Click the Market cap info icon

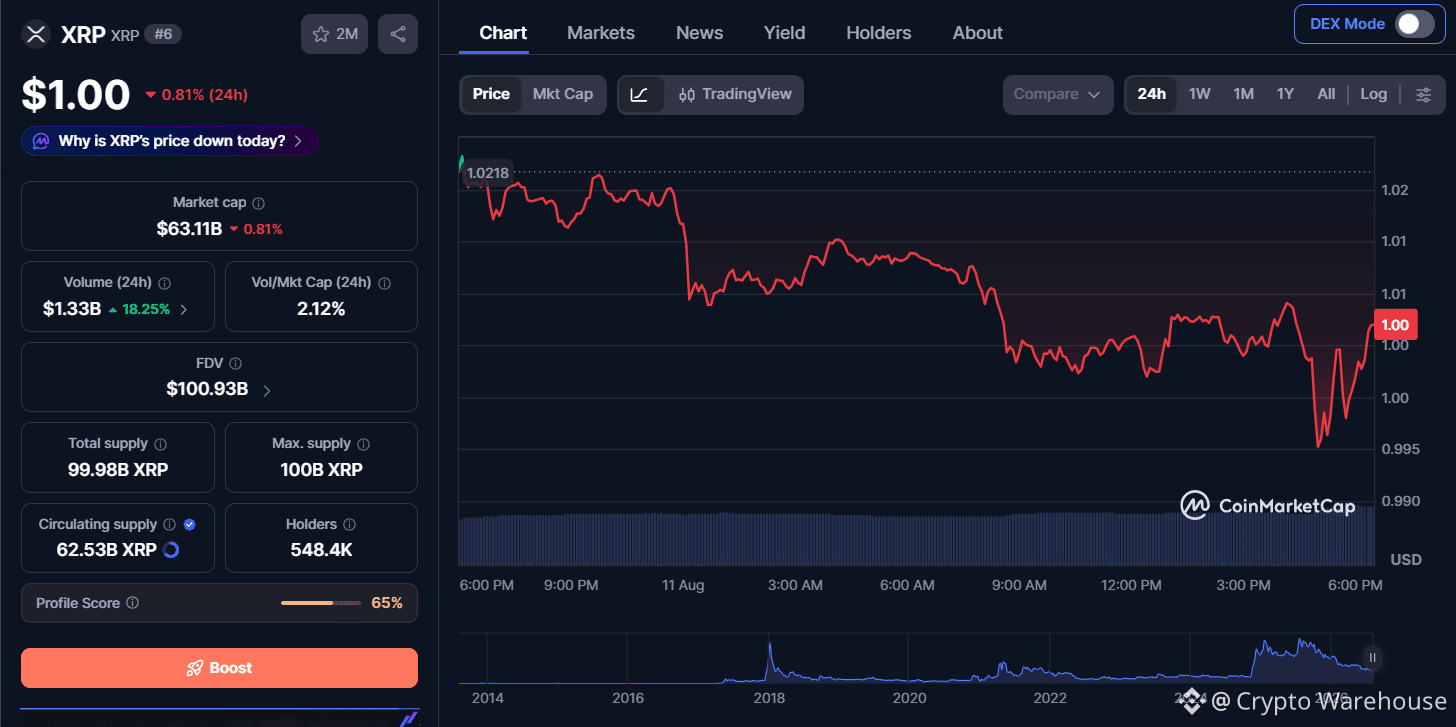tap(258, 203)
